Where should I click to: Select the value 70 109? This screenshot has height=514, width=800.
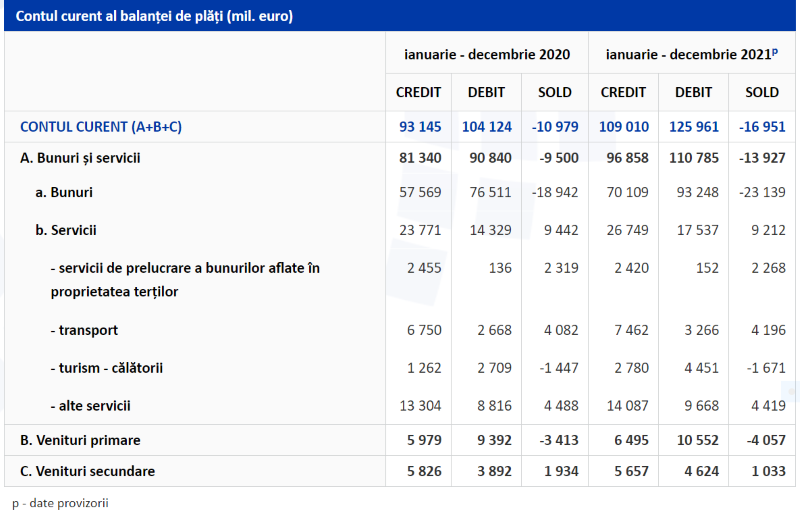[628, 192]
